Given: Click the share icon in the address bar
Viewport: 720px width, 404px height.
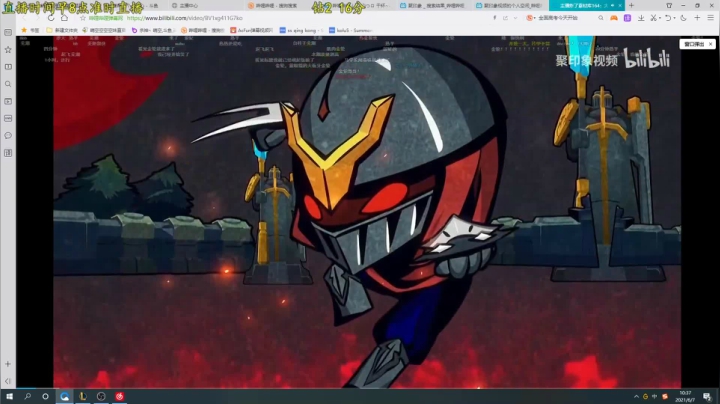Looking at the screenshot, I should 505,18.
